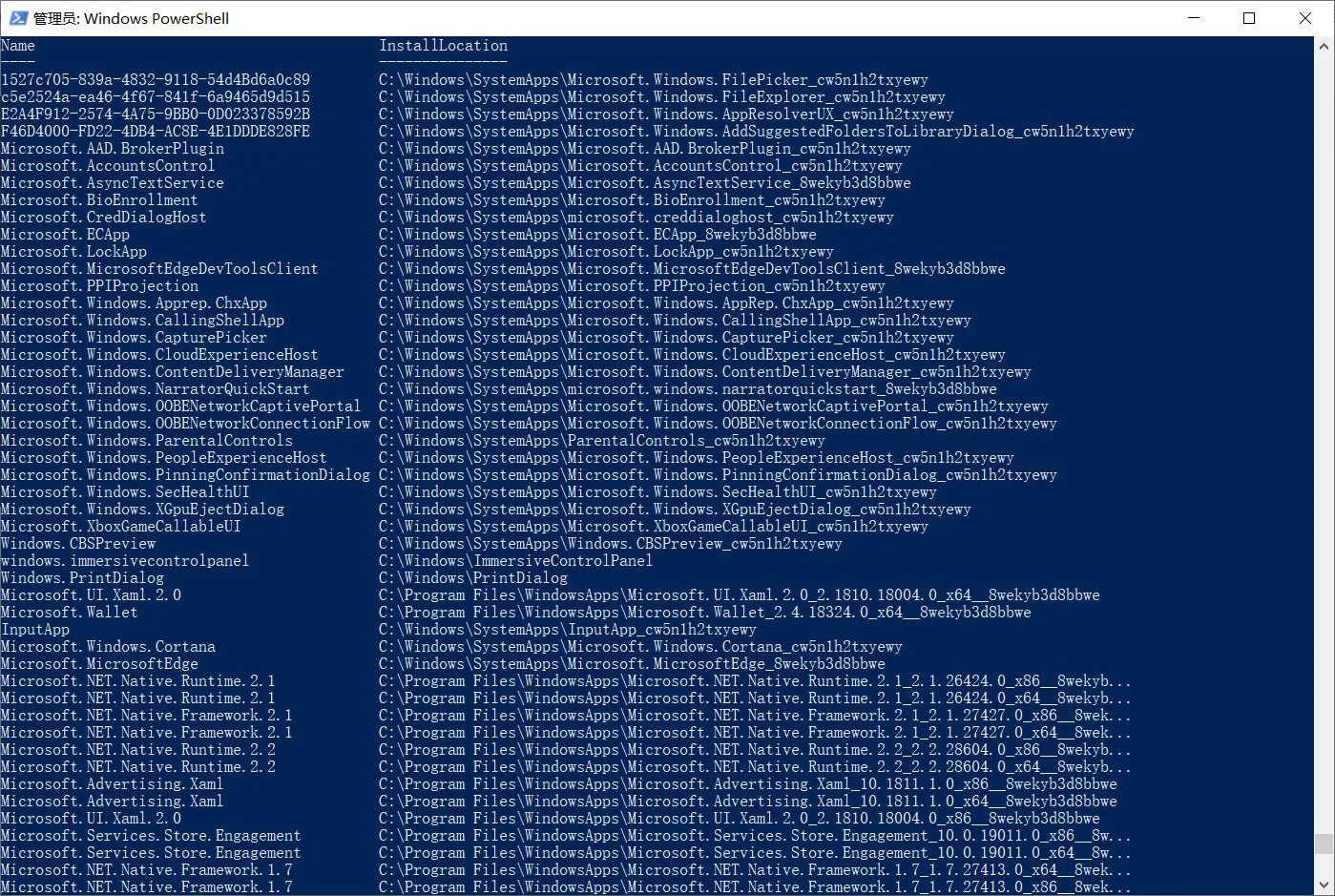Click the Microsoft.AsyncTextService name entry
The image size is (1335, 896).
coord(113,183)
